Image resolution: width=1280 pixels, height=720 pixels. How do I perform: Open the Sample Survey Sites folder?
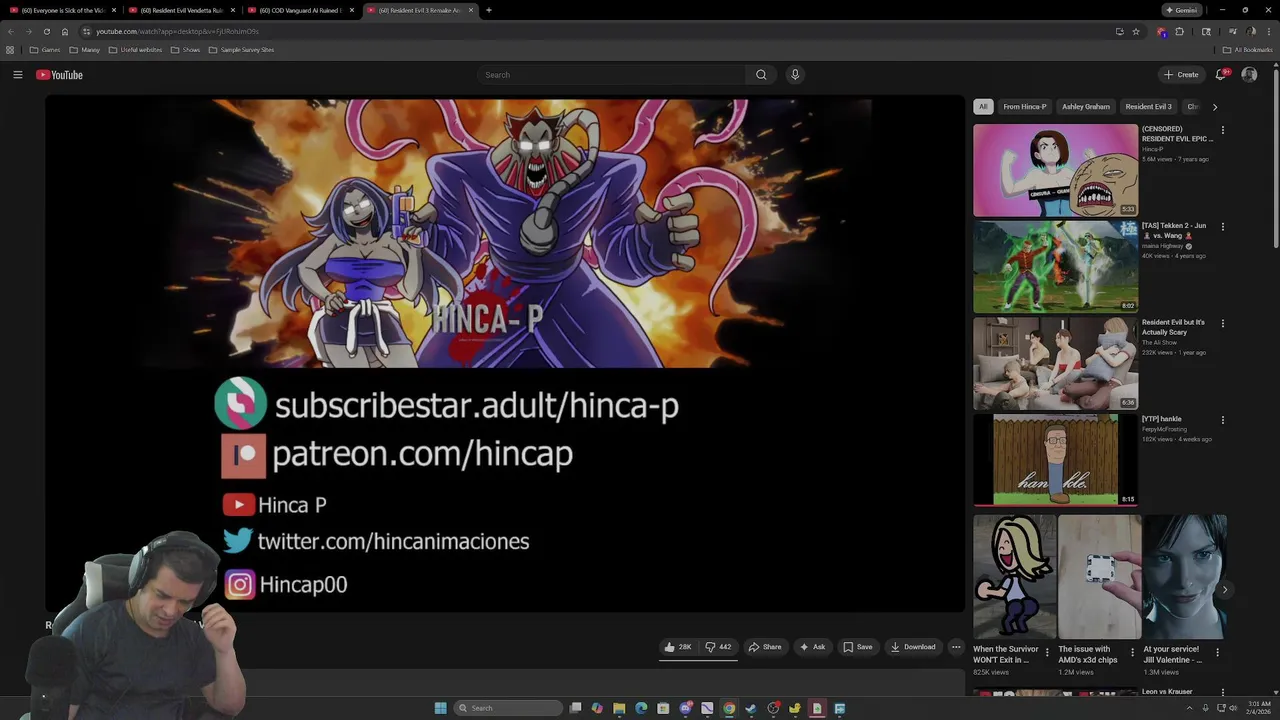pos(242,50)
